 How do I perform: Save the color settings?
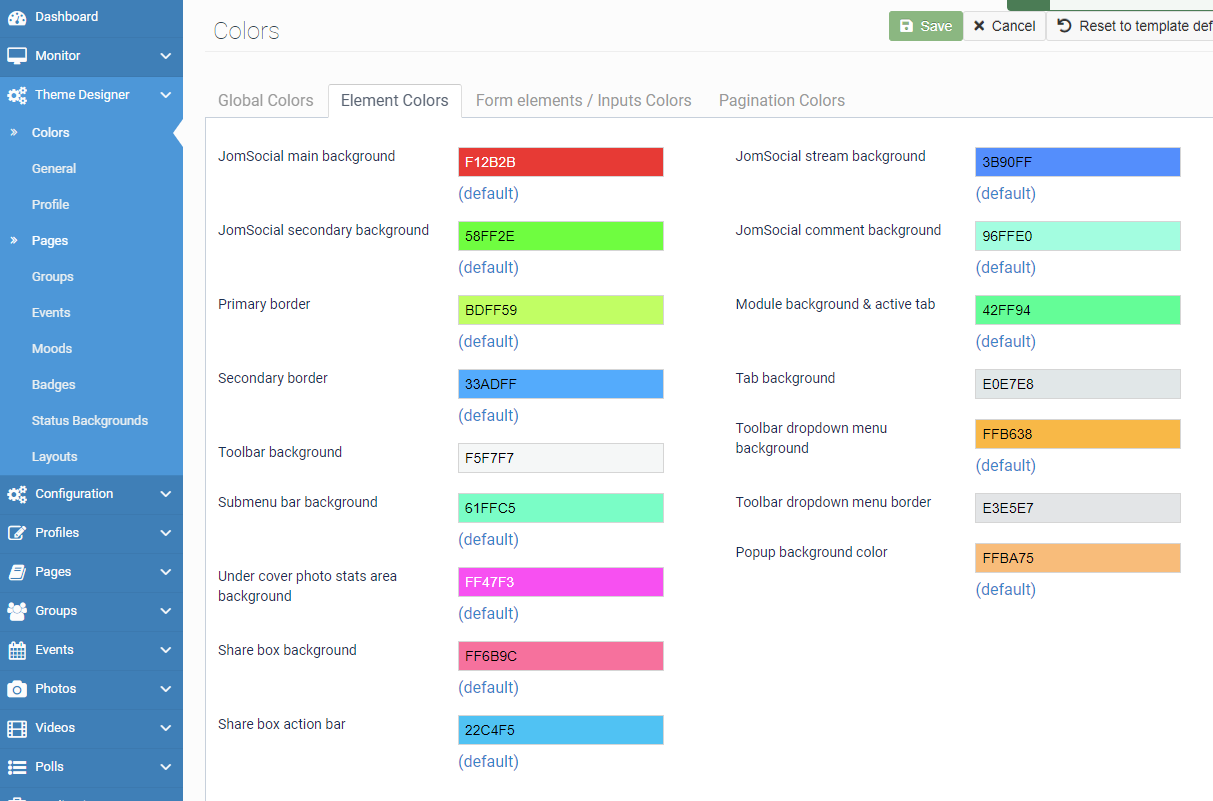[925, 26]
